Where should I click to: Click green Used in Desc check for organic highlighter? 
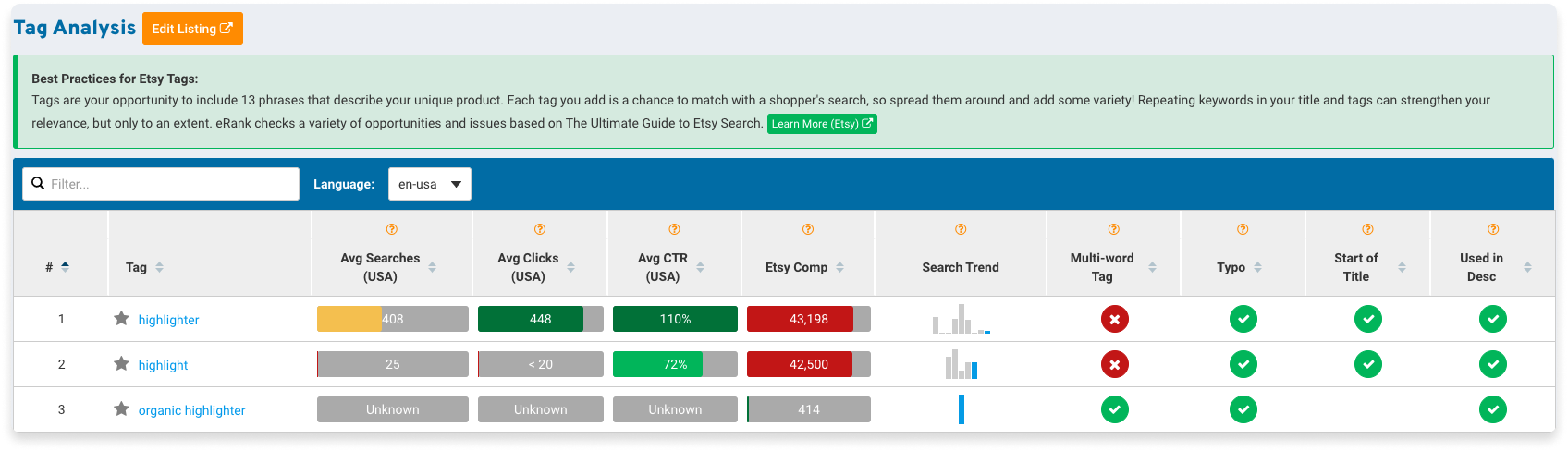click(1492, 409)
